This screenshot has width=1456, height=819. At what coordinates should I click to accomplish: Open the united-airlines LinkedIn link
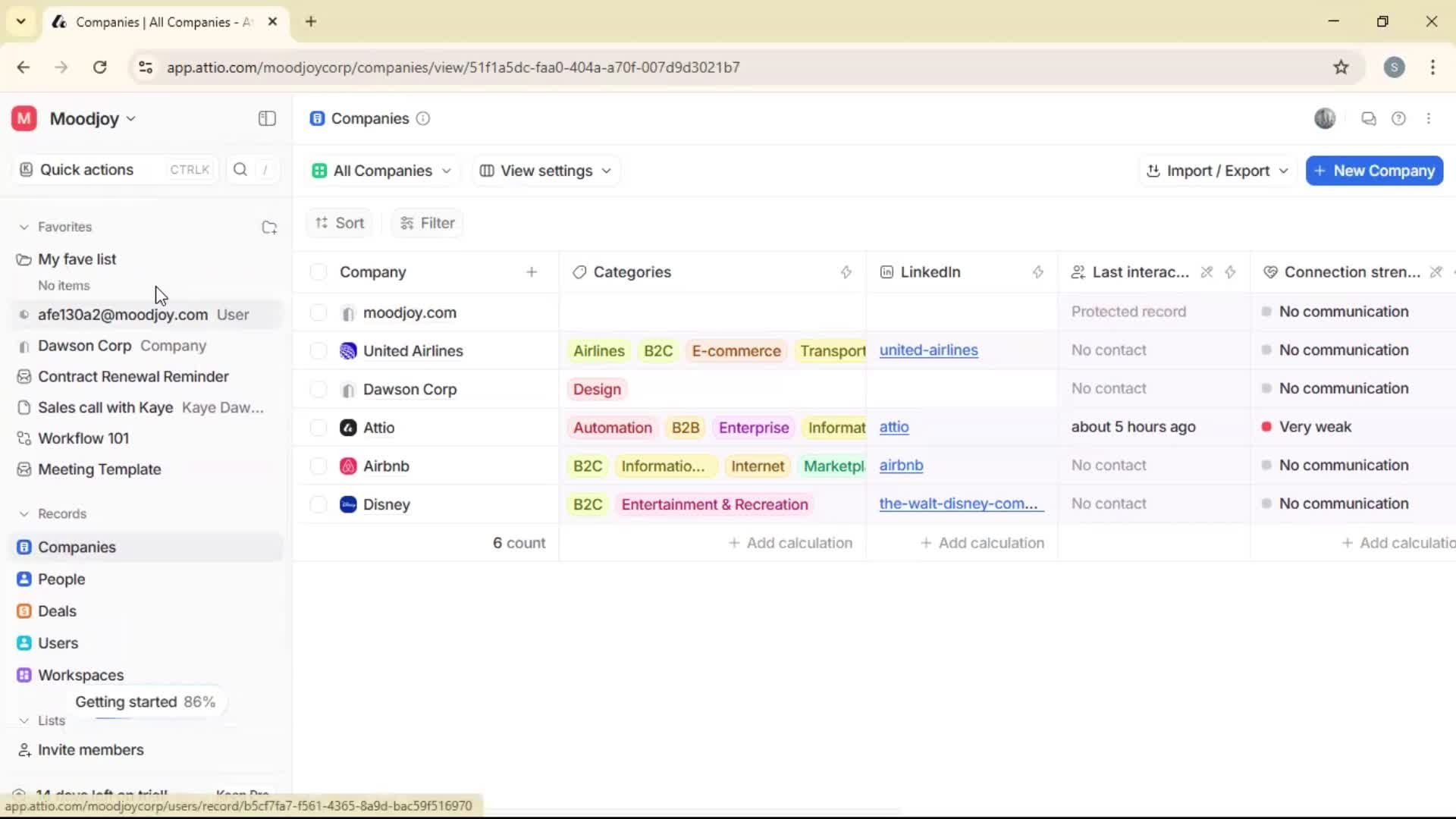pyautogui.click(x=929, y=350)
